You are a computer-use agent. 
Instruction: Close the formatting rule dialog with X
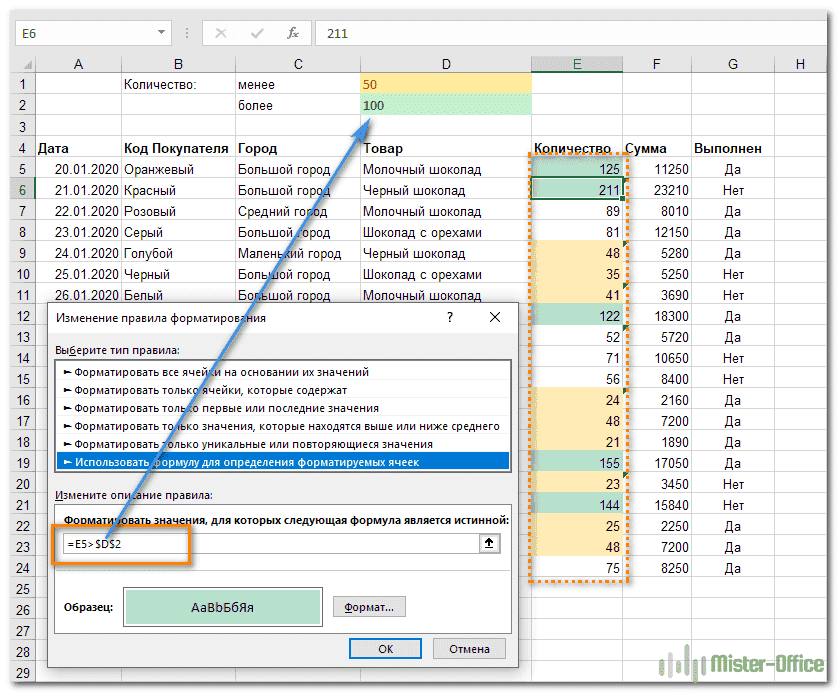pyautogui.click(x=494, y=317)
